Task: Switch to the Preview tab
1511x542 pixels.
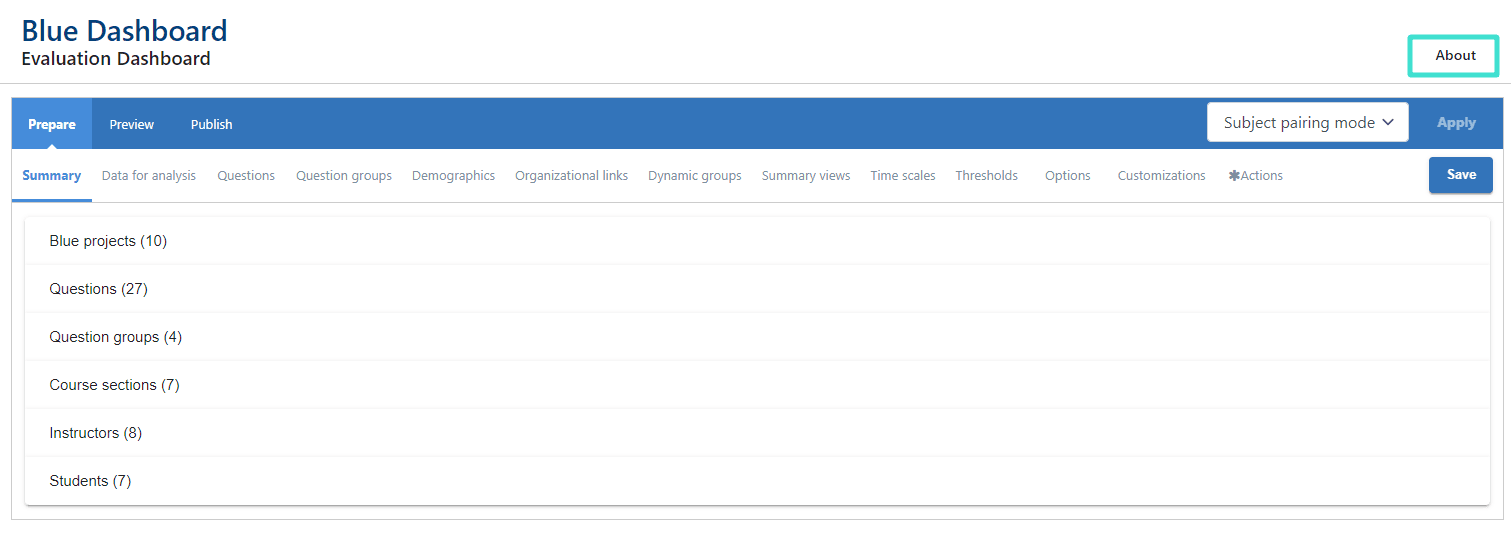Action: point(132,124)
